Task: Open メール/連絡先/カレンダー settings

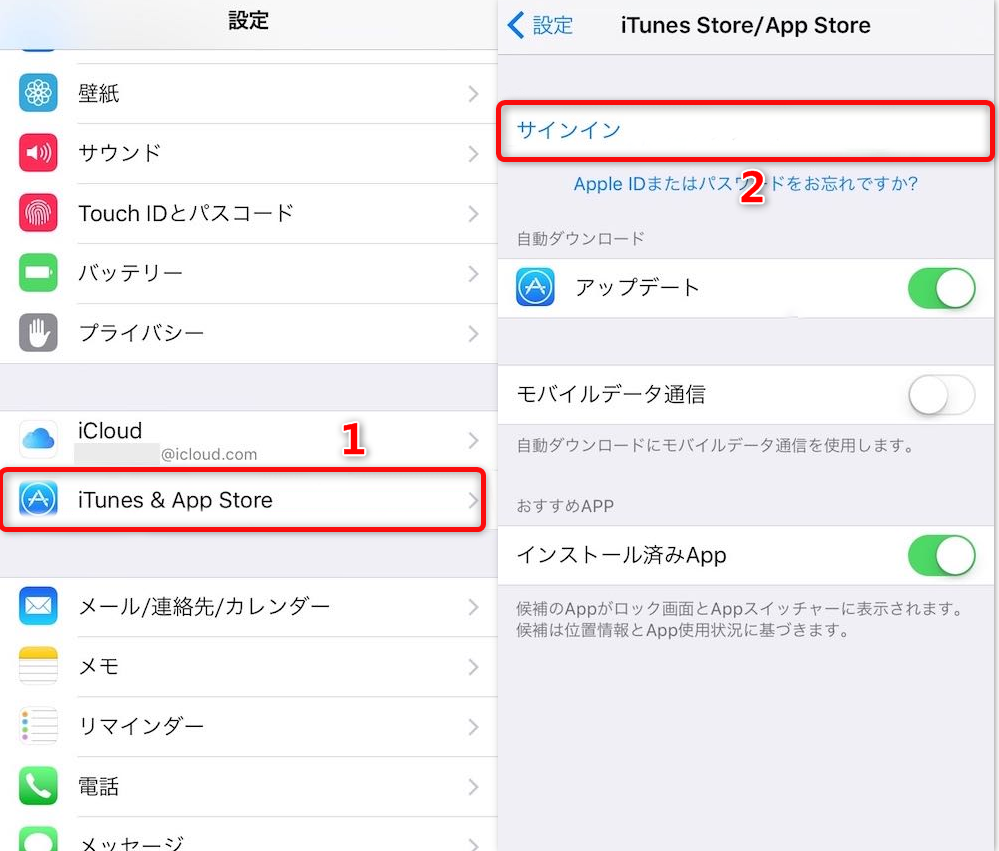Action: coord(248,606)
